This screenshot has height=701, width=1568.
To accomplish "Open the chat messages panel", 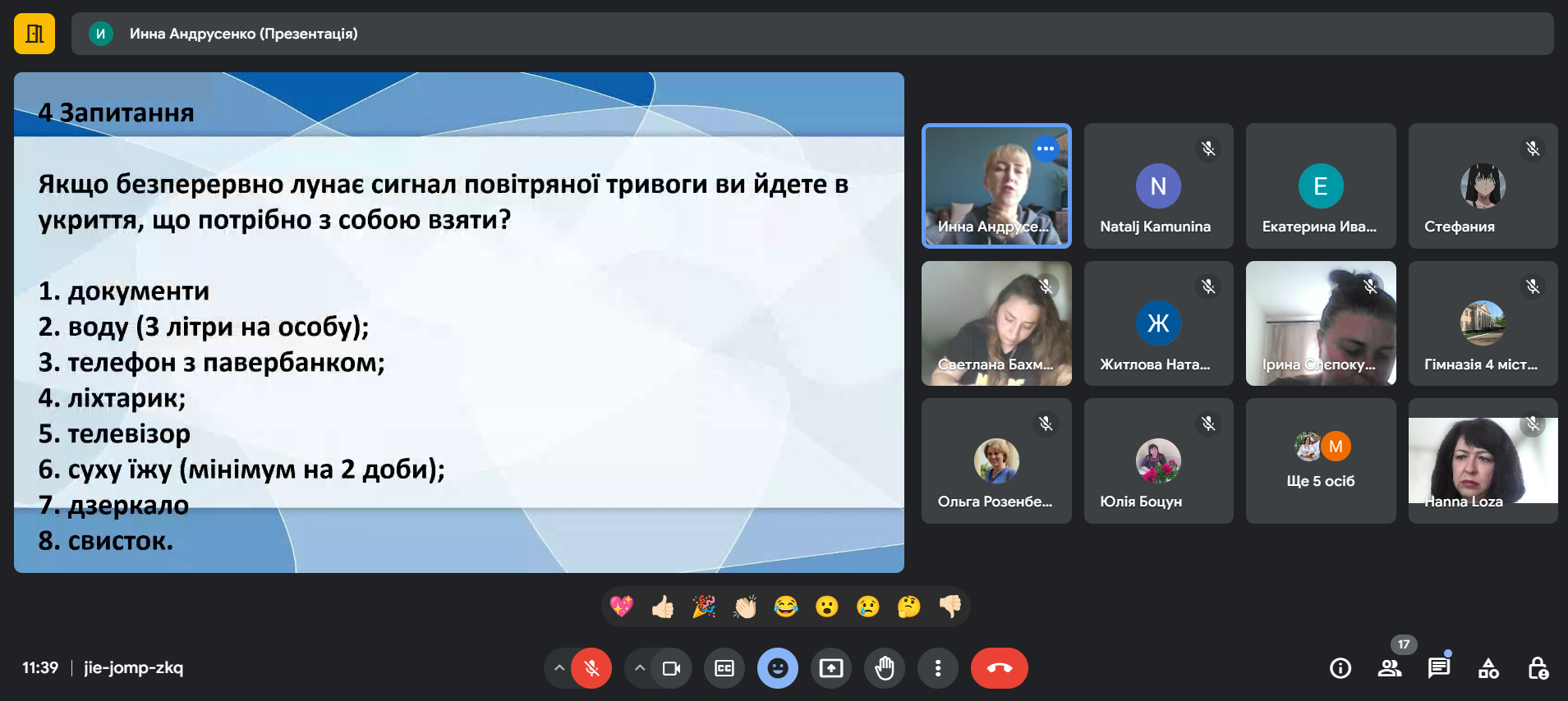I will (x=1439, y=668).
